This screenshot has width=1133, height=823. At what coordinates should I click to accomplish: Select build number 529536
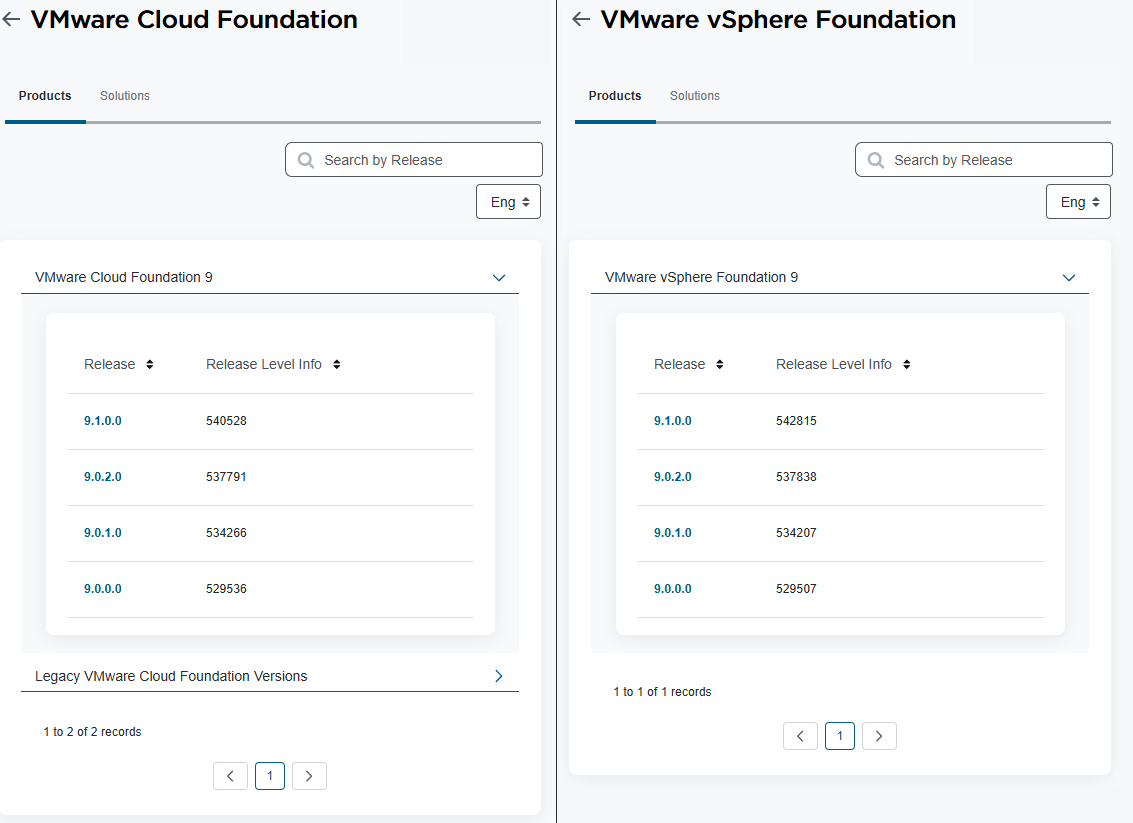click(226, 589)
